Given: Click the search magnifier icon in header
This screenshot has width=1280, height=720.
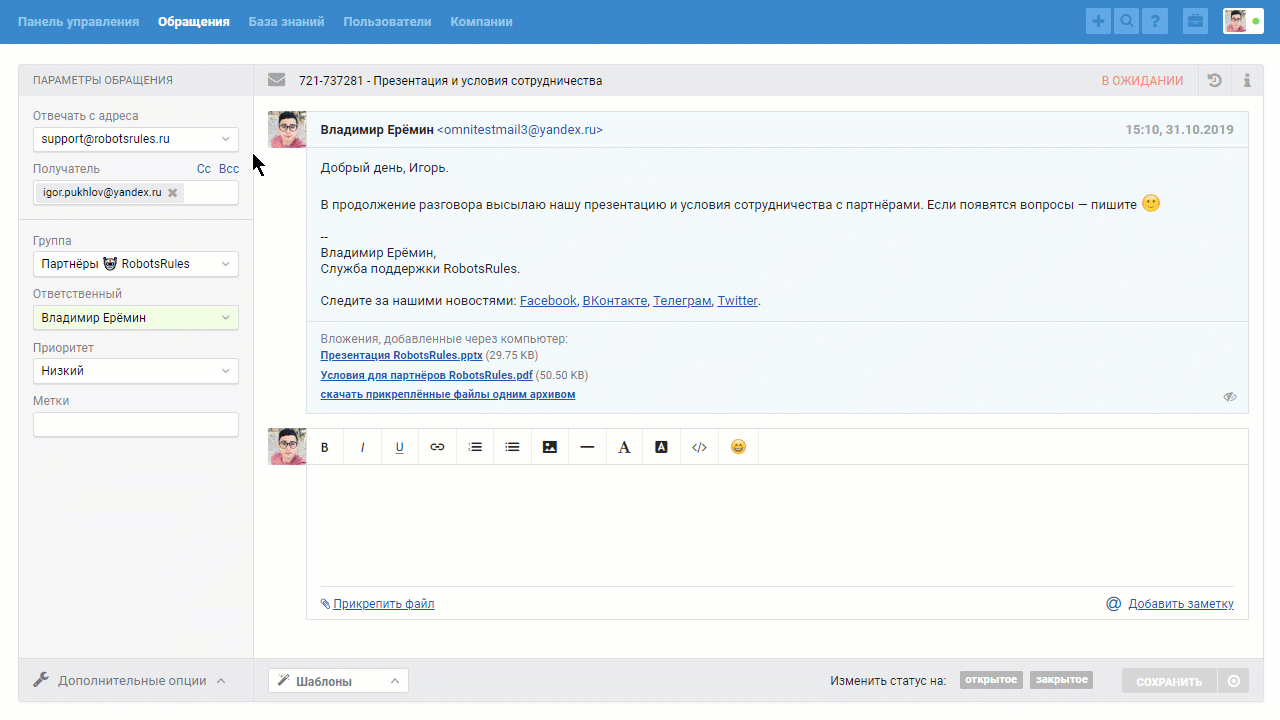Looking at the screenshot, I should click(1127, 21).
